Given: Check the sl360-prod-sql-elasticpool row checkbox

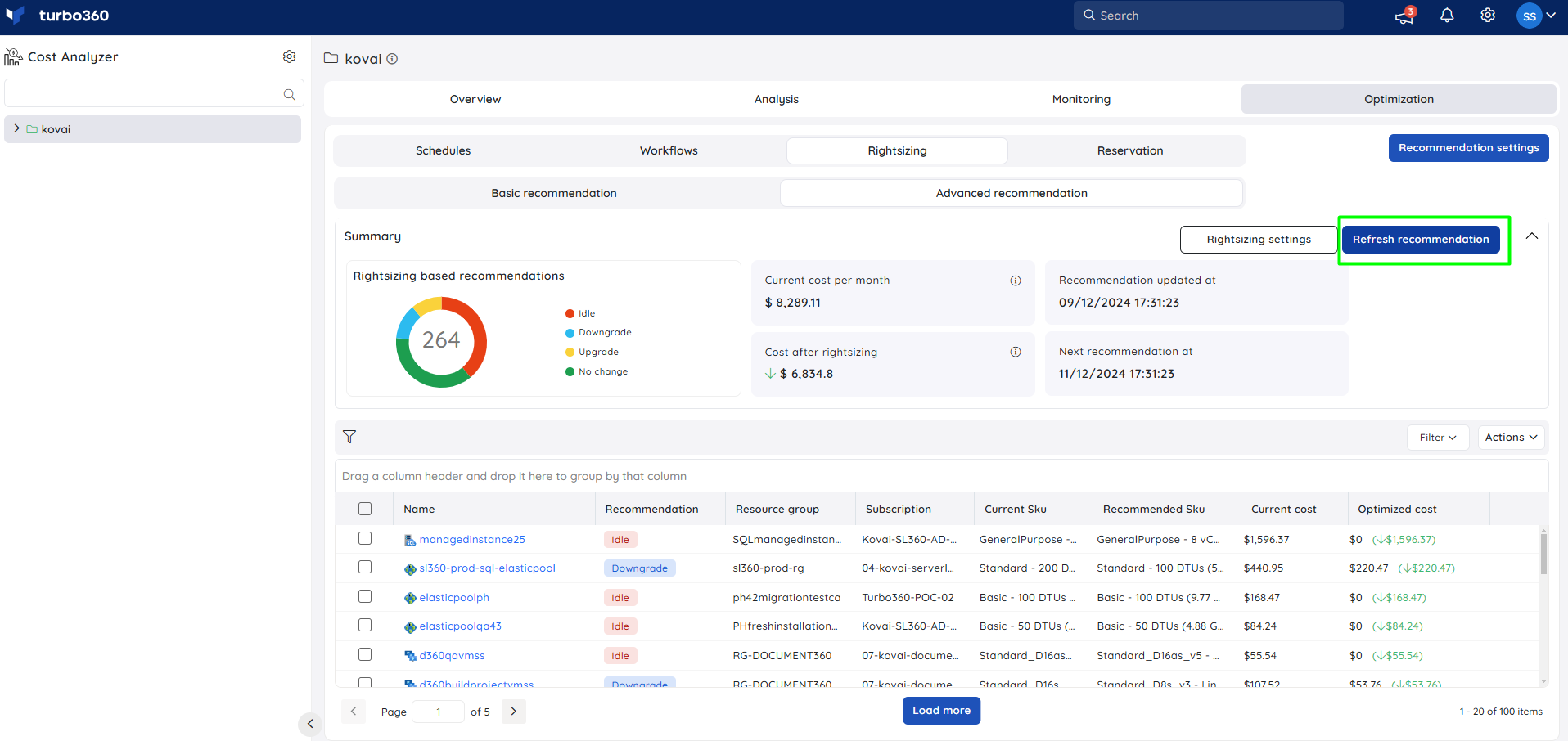Looking at the screenshot, I should coord(365,567).
